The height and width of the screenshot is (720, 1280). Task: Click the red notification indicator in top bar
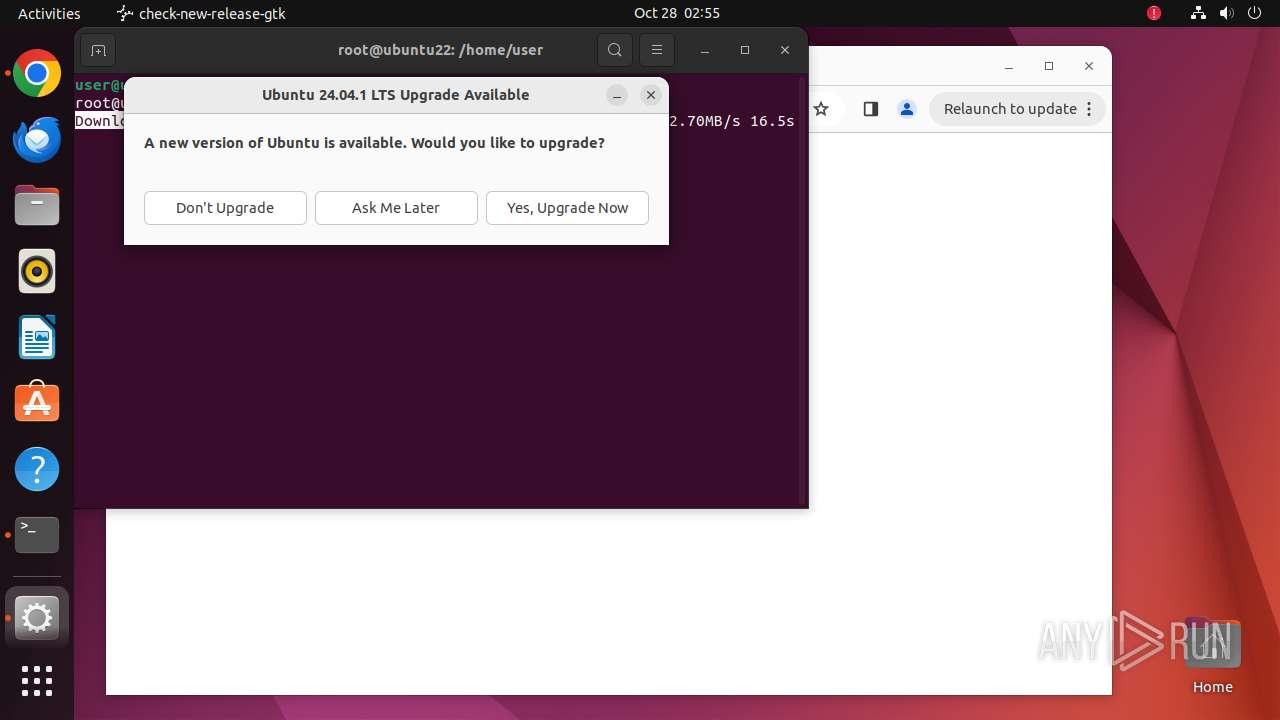pos(1154,13)
